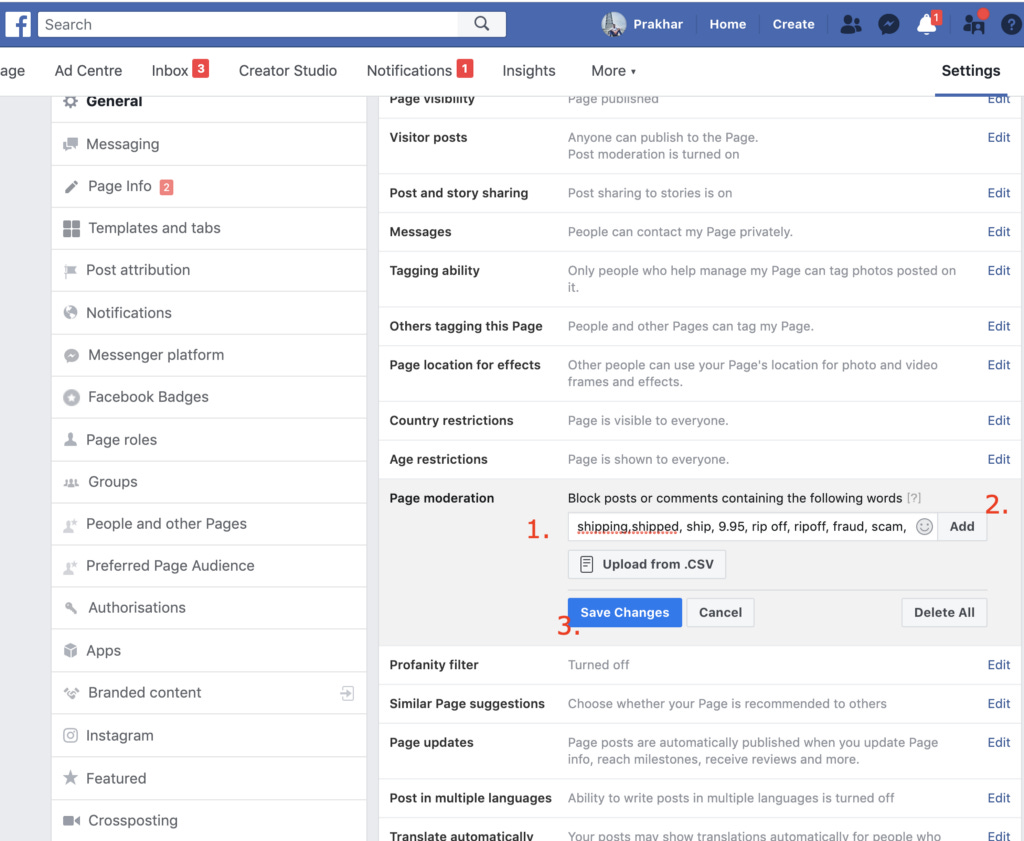Edit the Page updates setting
Viewport: 1024px width, 841px height.
tap(999, 742)
